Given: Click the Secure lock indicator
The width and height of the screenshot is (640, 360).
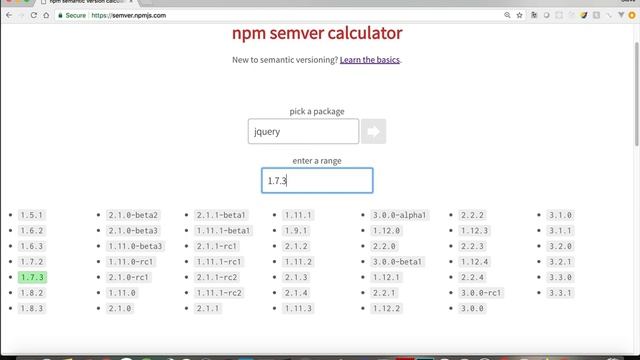Looking at the screenshot, I should [x=72, y=15].
